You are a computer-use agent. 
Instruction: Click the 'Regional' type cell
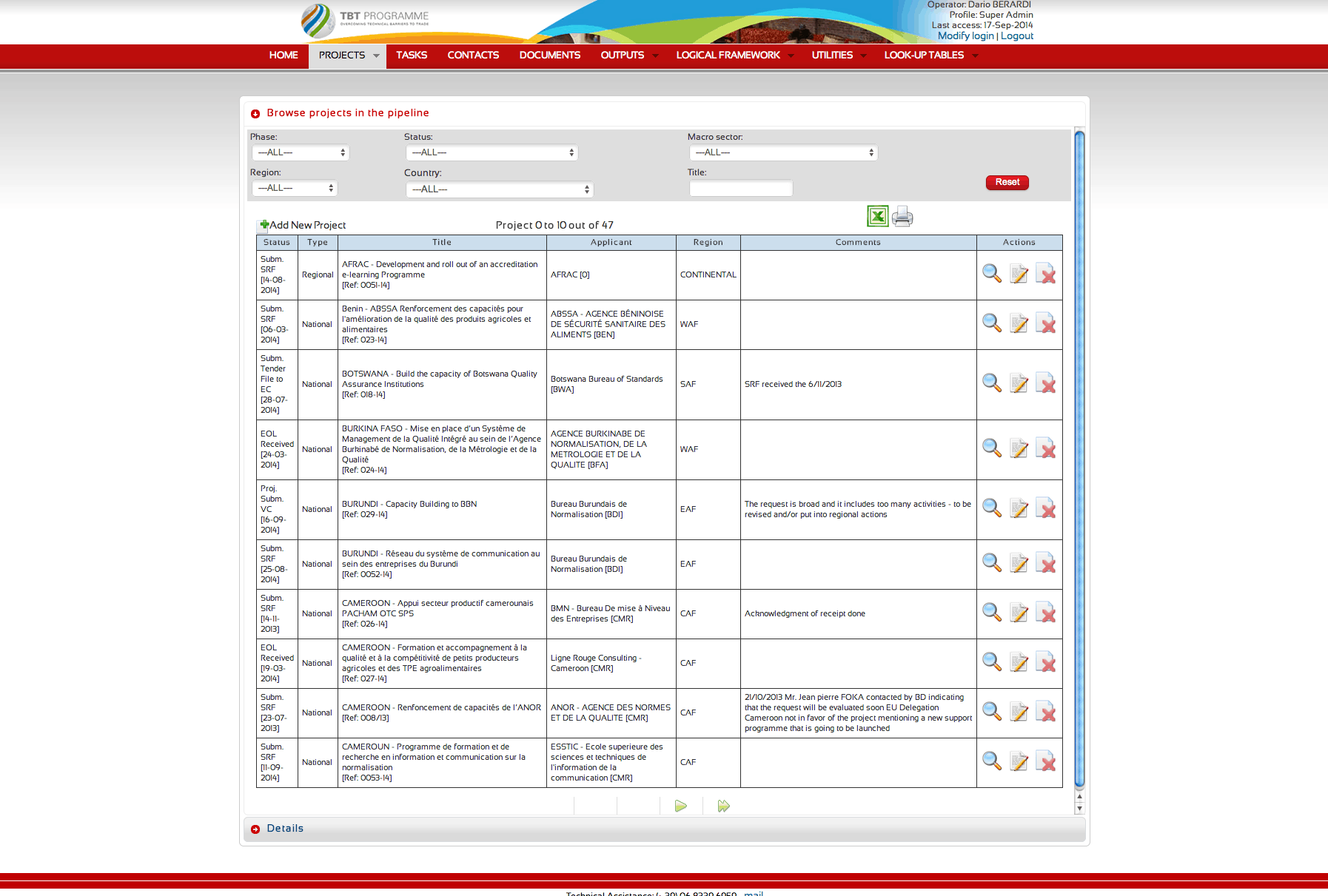[x=318, y=274]
